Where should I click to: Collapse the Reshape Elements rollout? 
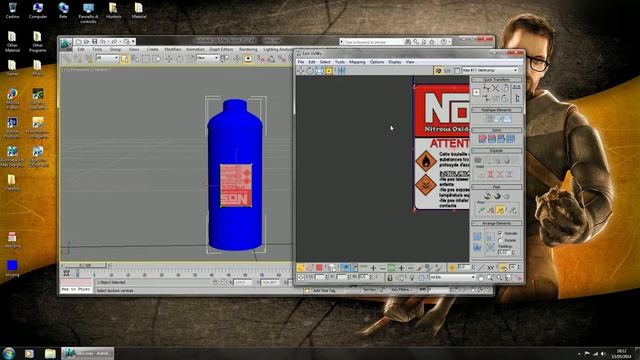pyautogui.click(x=496, y=110)
